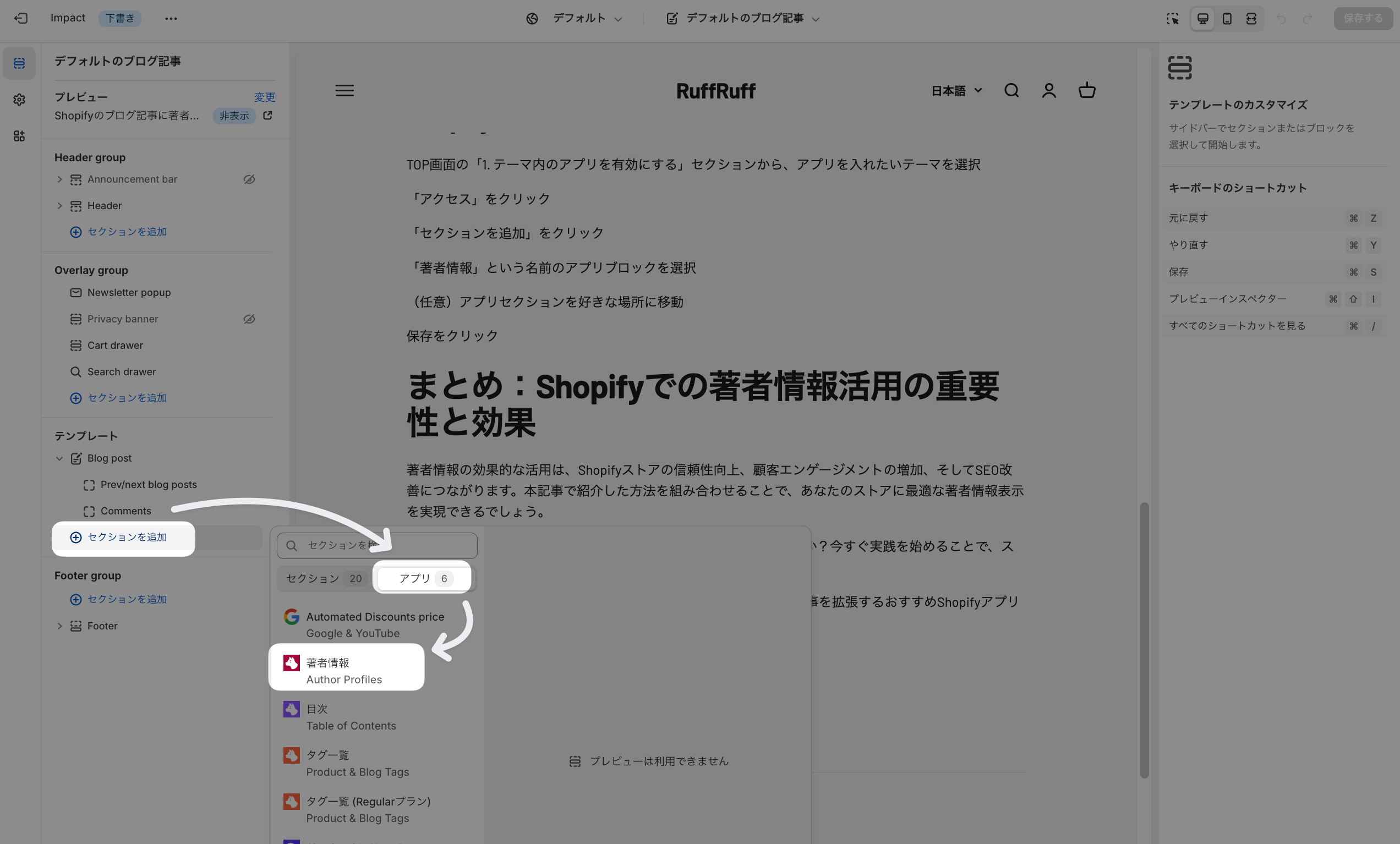
Task: Toggle the preview inspector icon
Action: point(1173,19)
